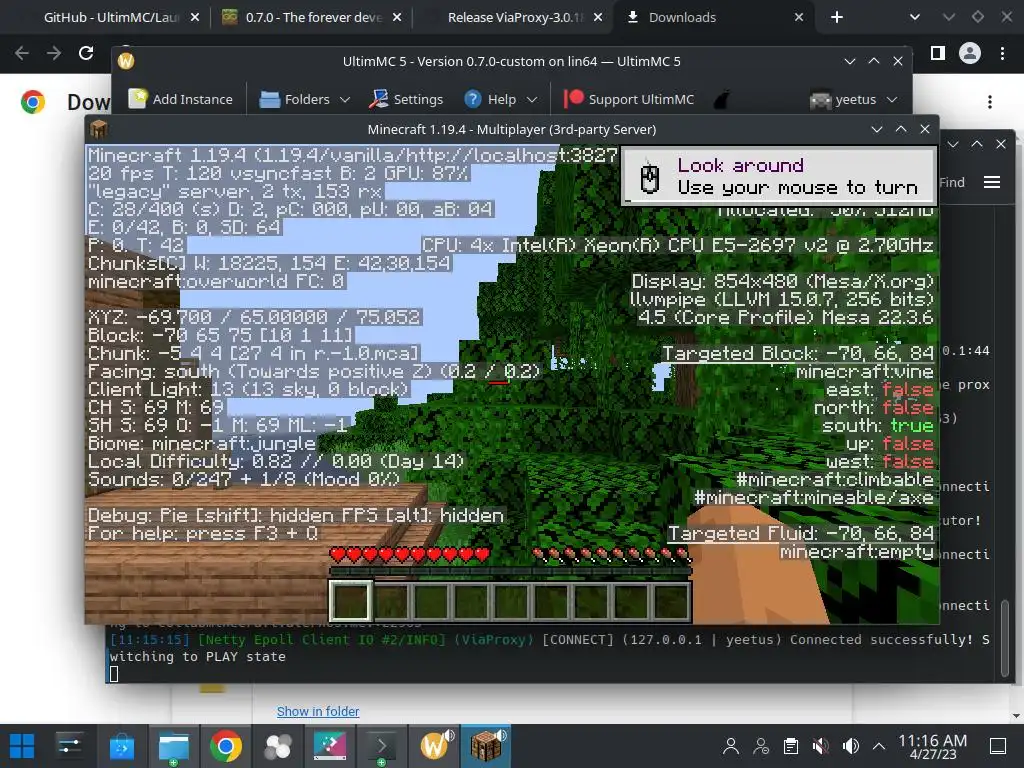The width and height of the screenshot is (1024, 768).
Task: Toggle Chrome side panel
Action: (x=938, y=53)
